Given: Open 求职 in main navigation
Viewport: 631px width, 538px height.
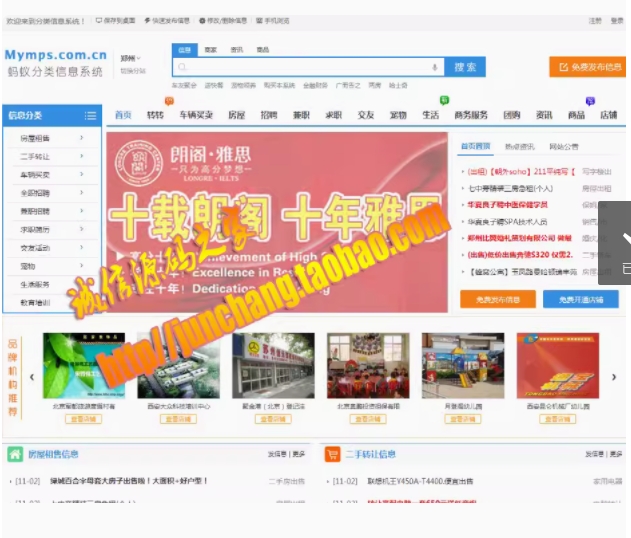Looking at the screenshot, I should point(334,115).
